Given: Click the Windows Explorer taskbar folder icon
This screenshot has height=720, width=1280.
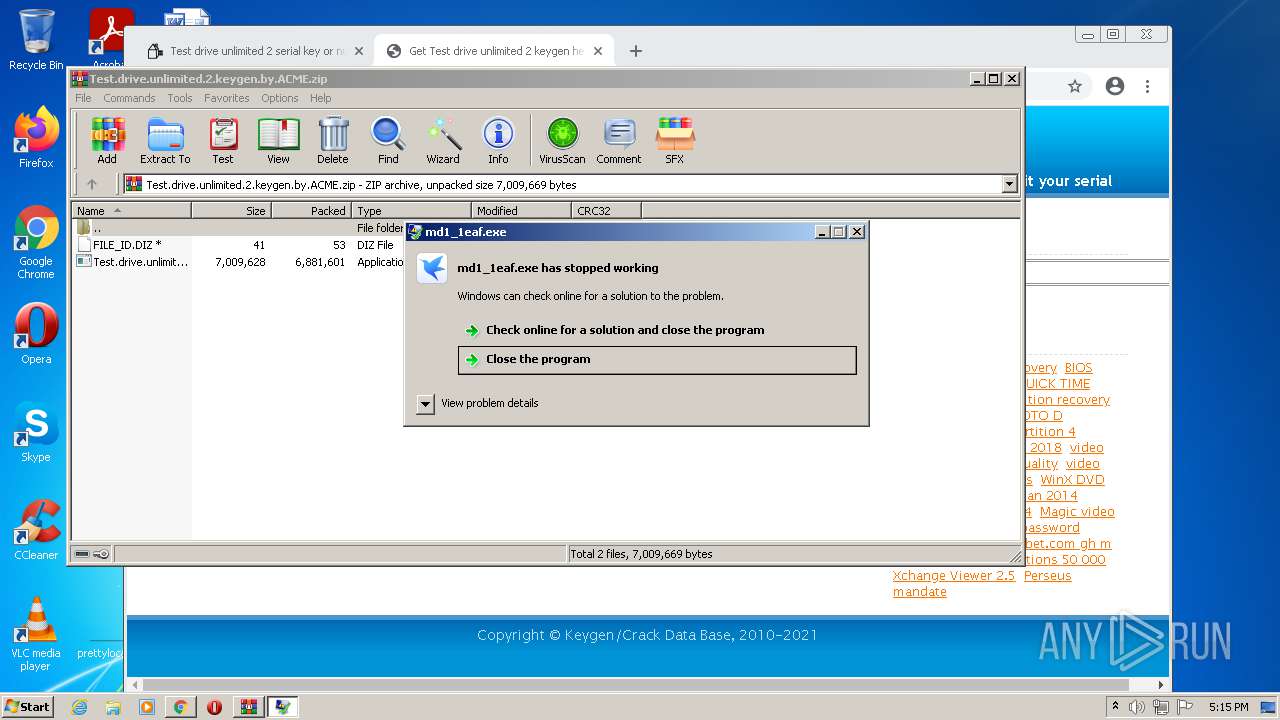Looking at the screenshot, I should 113,707.
